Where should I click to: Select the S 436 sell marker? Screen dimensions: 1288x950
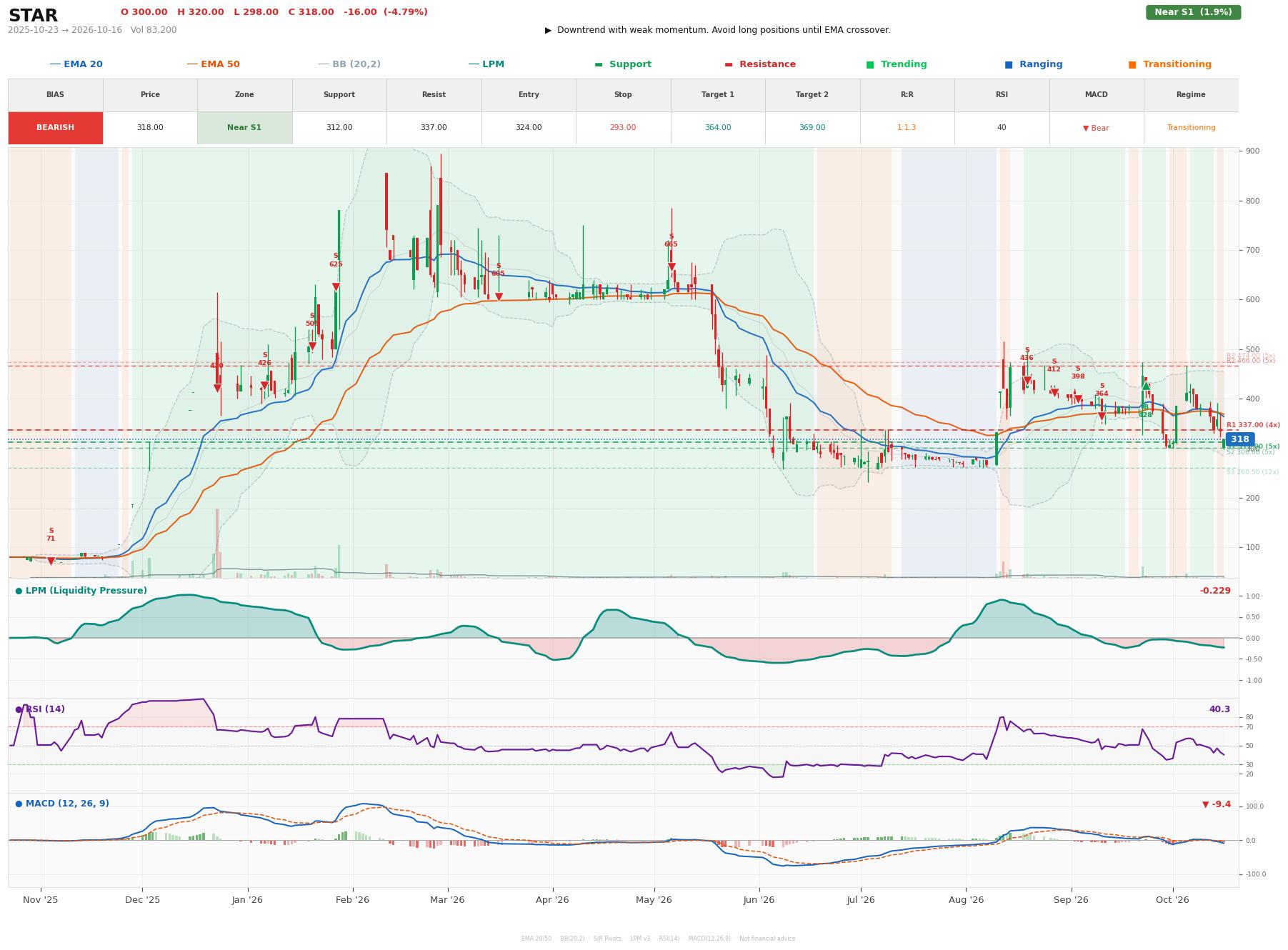[x=1027, y=381]
